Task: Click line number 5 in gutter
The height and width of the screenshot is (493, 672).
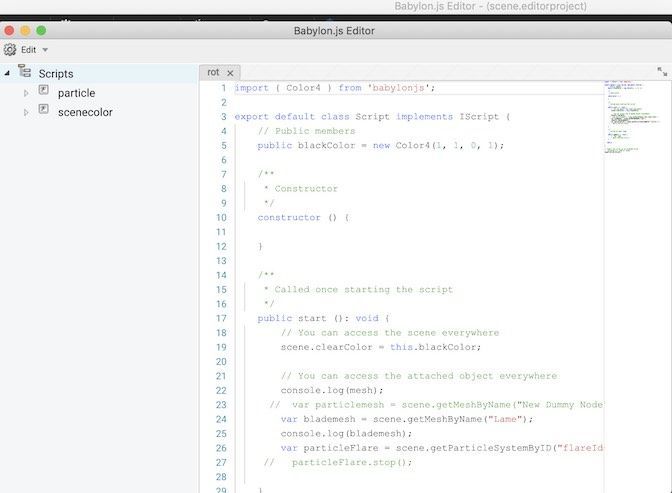Action: pos(224,146)
